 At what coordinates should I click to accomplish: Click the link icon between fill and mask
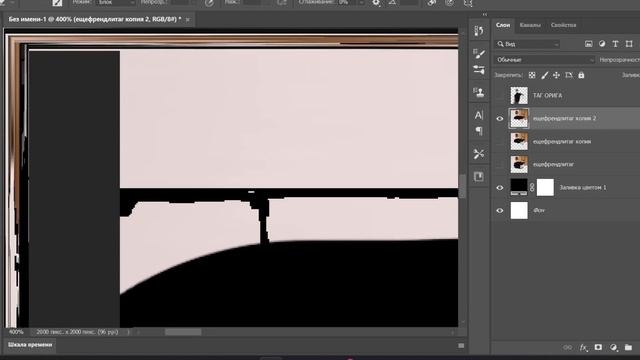pos(532,187)
